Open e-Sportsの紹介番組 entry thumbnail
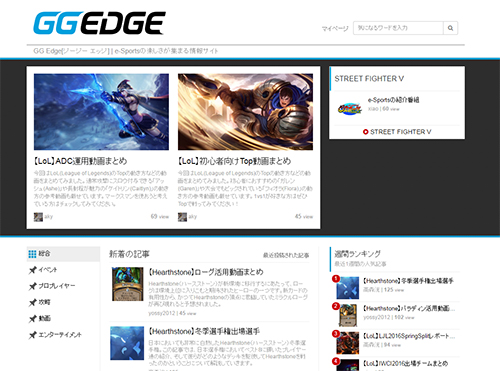The height and width of the screenshot is (371, 500). click(x=350, y=108)
